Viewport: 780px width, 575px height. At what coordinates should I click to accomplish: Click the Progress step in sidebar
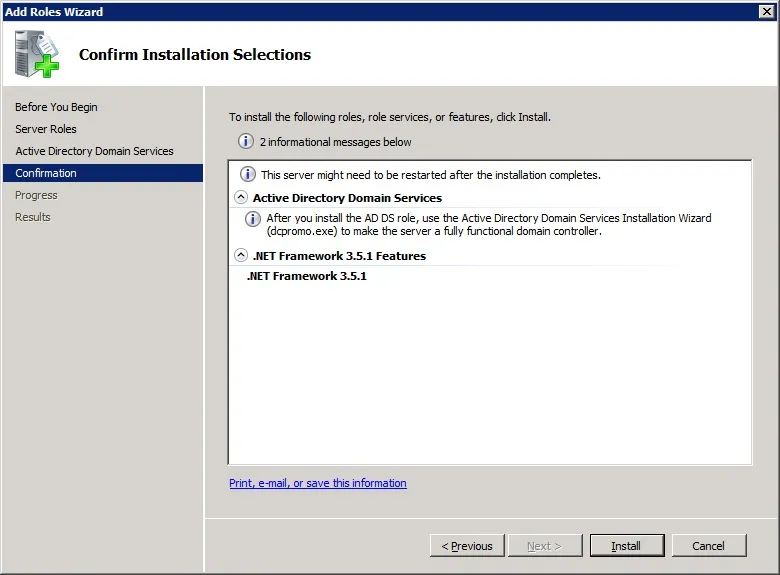[36, 195]
